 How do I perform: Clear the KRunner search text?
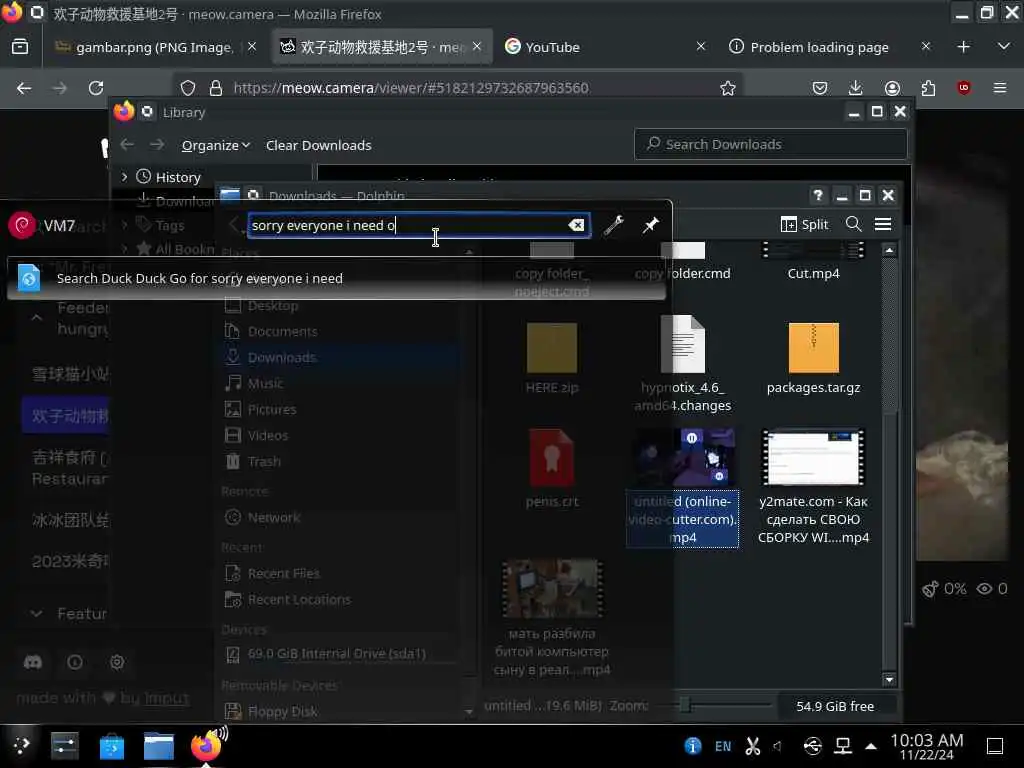point(576,225)
